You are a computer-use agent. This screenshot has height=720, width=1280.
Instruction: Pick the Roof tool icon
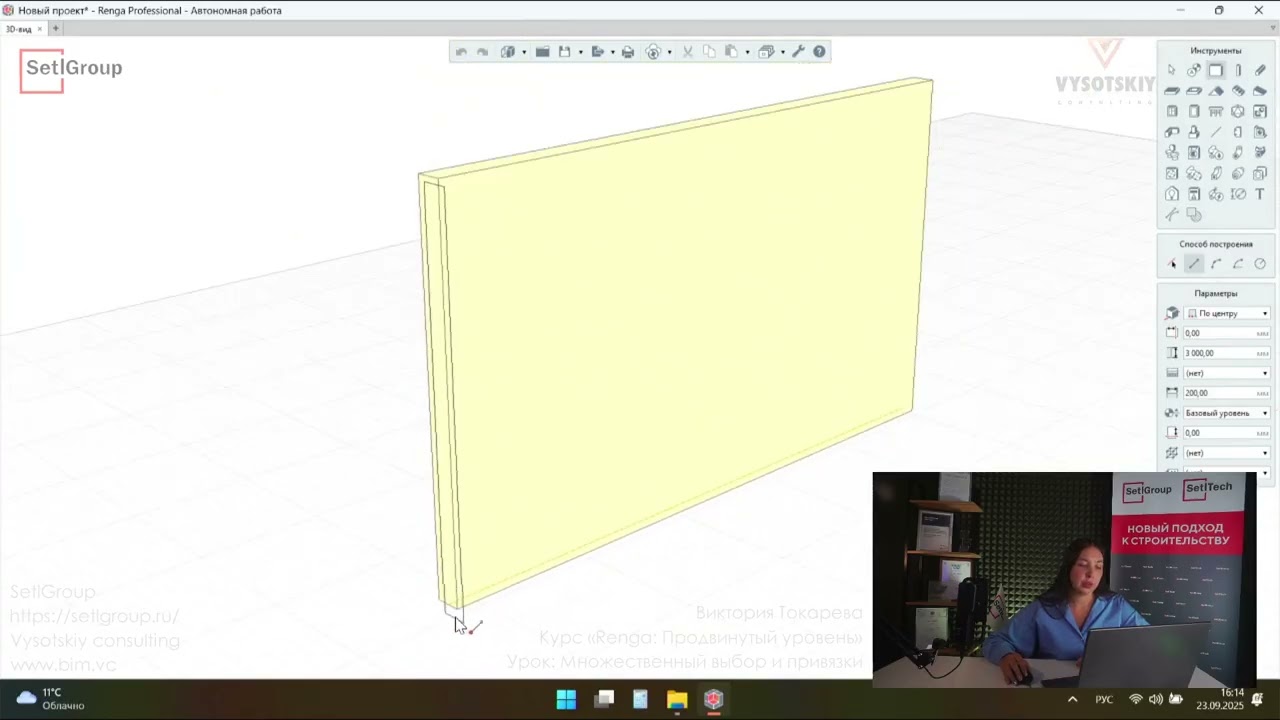[1216, 91]
